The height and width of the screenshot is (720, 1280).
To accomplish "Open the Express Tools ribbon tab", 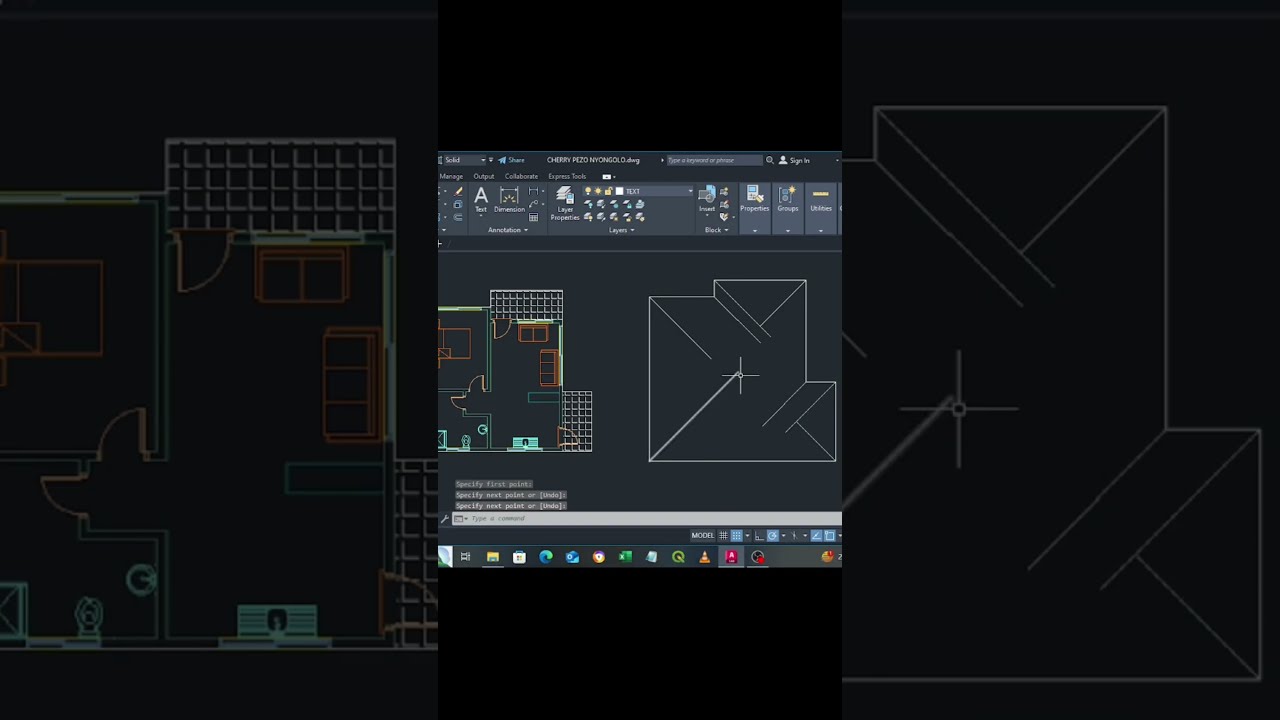I will tap(567, 176).
